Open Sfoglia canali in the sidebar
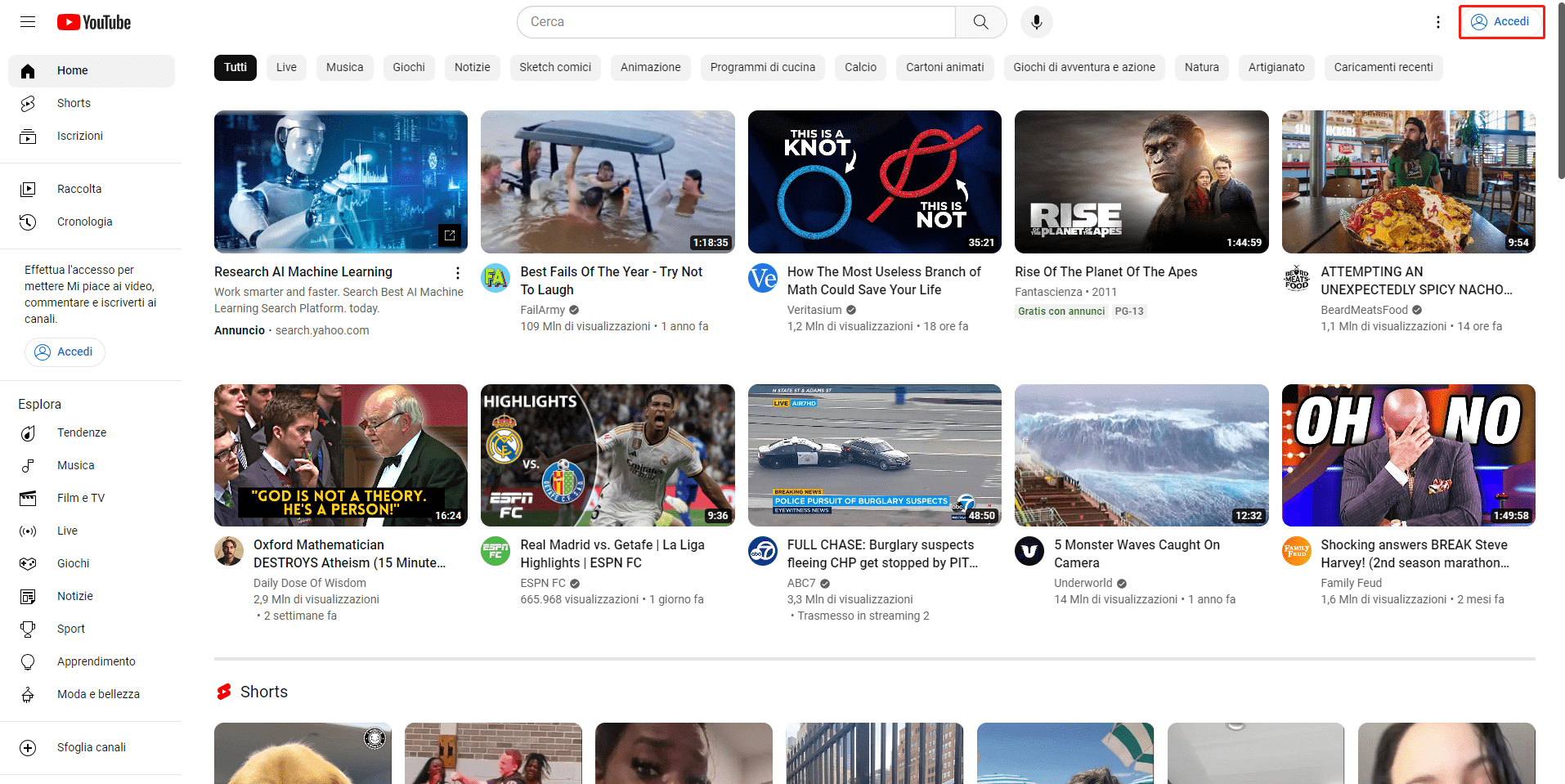Image resolution: width=1565 pixels, height=784 pixels. point(92,748)
